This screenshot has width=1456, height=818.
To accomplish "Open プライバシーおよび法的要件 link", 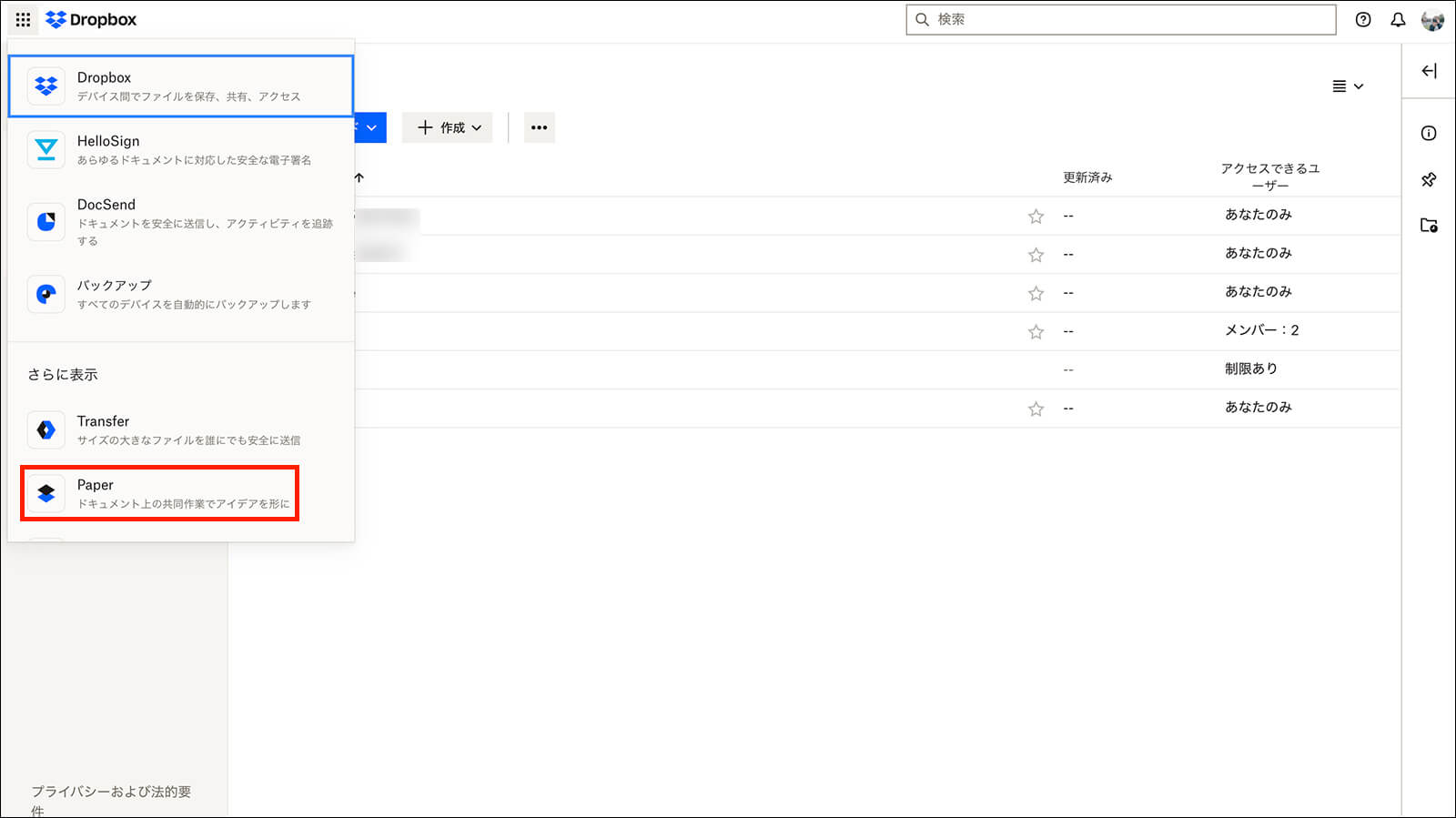I will click(111, 801).
